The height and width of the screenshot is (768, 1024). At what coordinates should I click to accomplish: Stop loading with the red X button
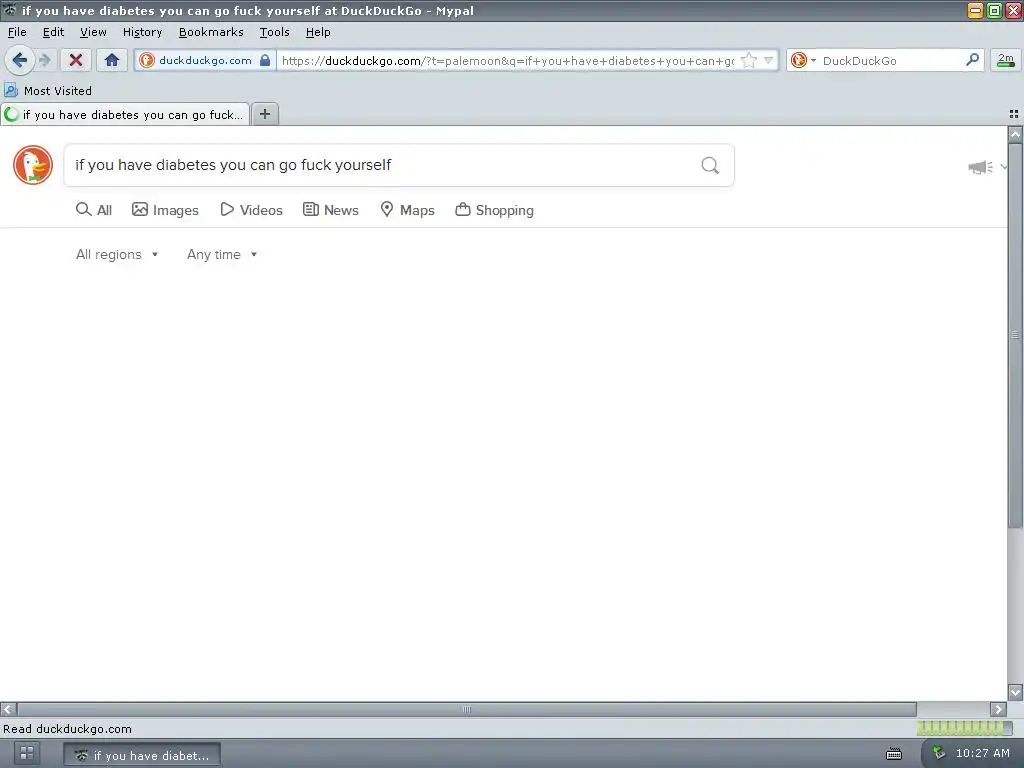pyautogui.click(x=76, y=61)
